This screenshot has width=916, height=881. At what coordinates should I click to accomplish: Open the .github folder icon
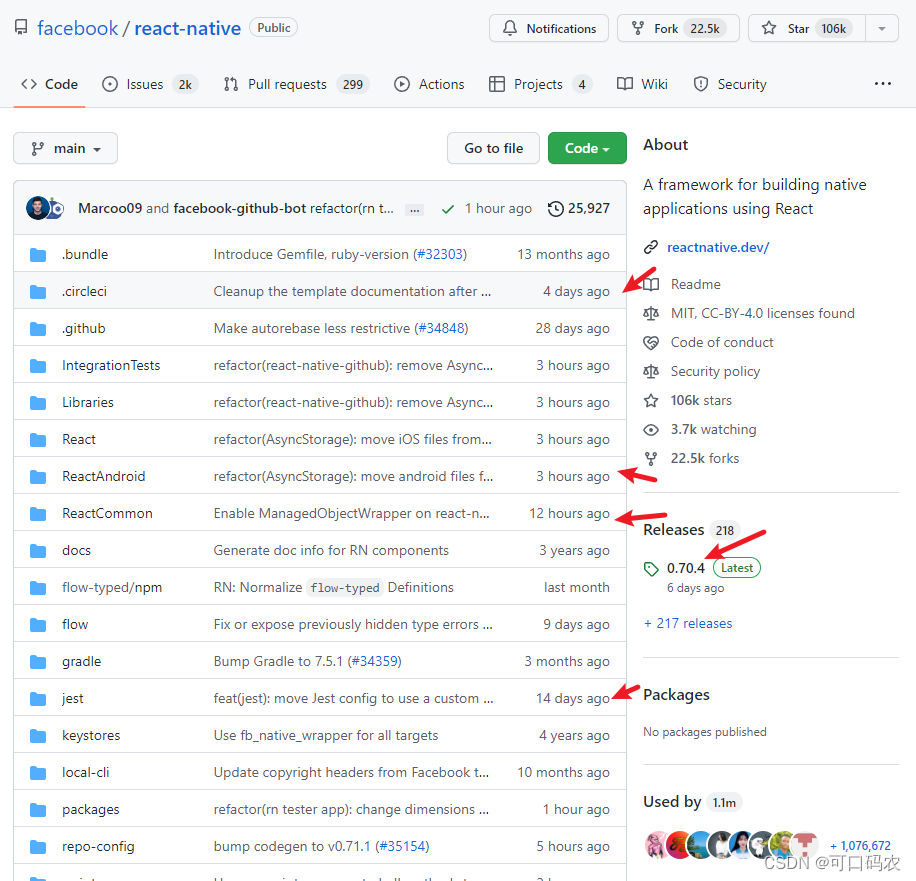(38, 328)
